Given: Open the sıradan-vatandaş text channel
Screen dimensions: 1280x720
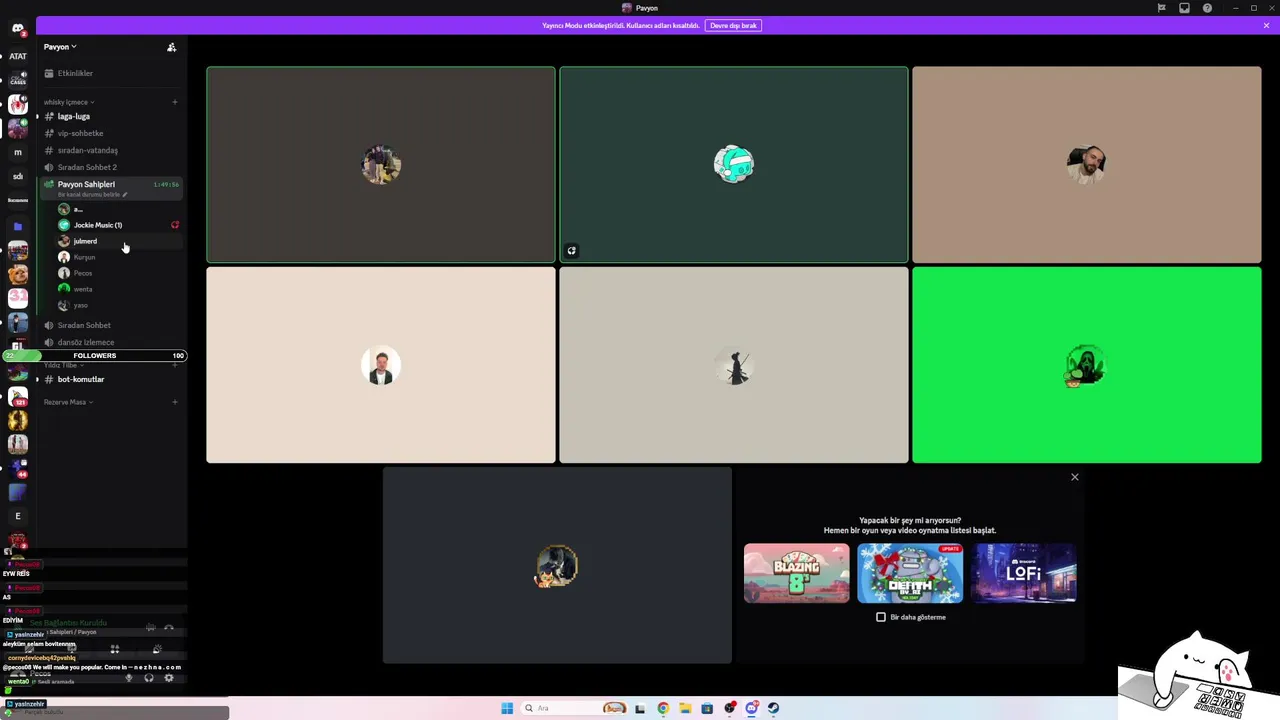Looking at the screenshot, I should coord(112,150).
